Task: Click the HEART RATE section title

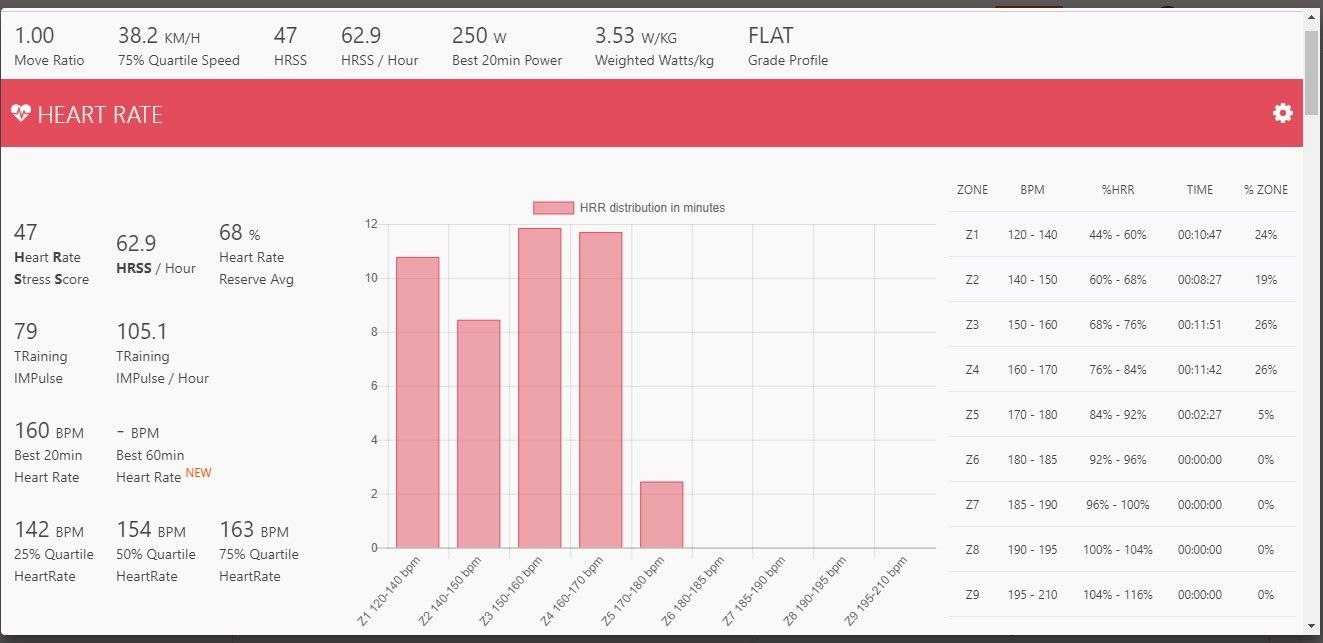Action: (x=99, y=115)
